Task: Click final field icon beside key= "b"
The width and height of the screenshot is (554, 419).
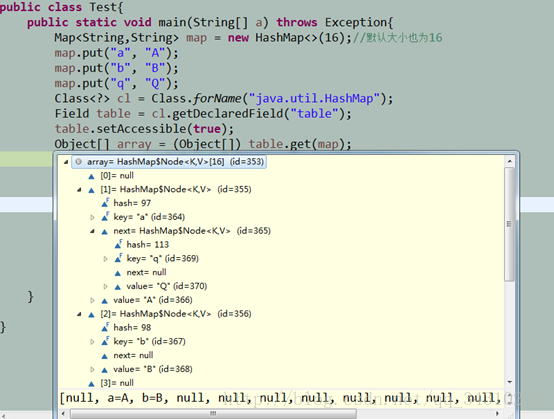Action: tap(105, 341)
